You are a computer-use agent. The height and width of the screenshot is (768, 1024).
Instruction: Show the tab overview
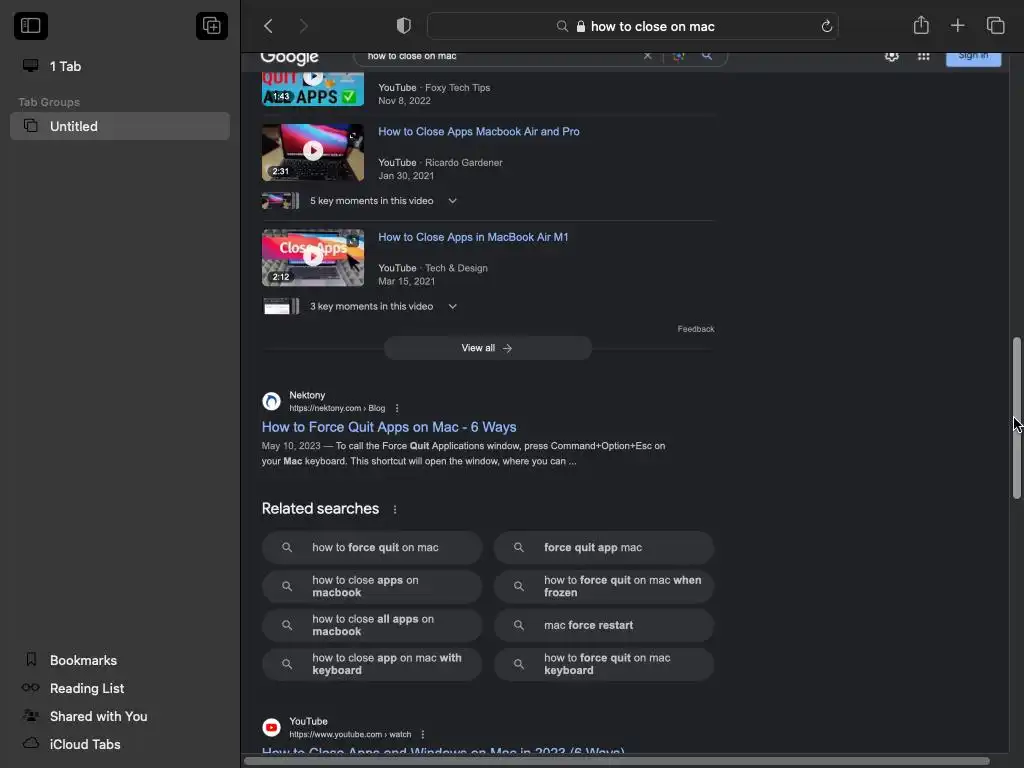point(995,25)
